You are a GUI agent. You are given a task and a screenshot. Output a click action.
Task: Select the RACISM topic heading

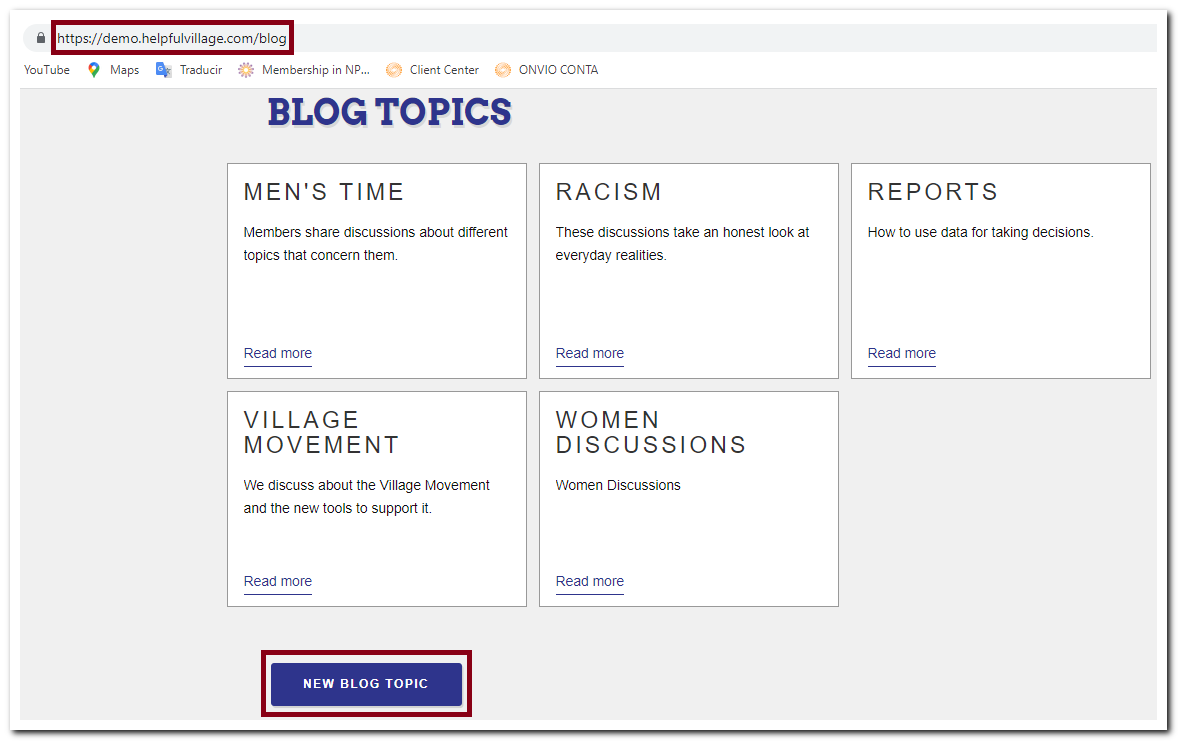click(x=609, y=191)
